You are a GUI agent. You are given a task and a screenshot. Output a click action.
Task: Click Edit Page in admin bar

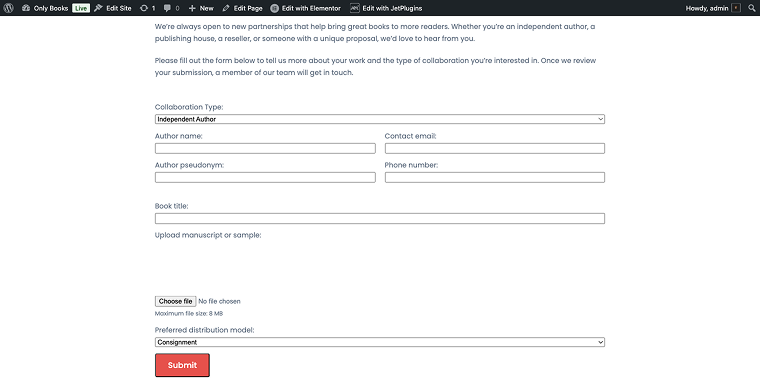click(242, 8)
